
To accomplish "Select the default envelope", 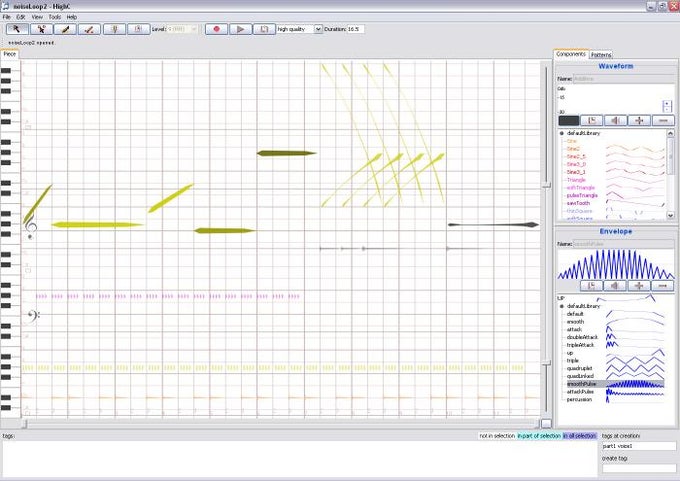I will click(575, 314).
